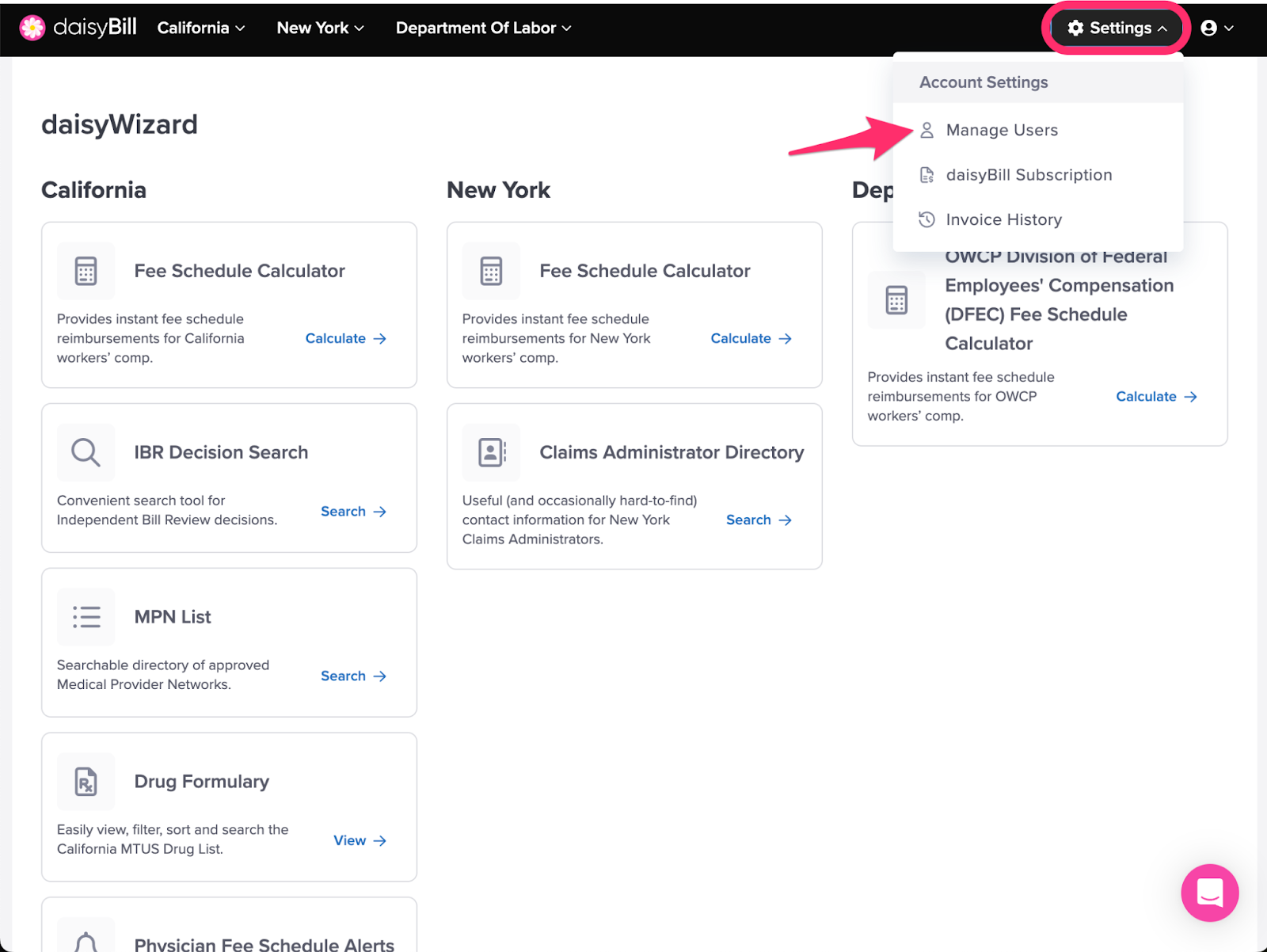Select daisyBill Subscription from the menu
1267x952 pixels.
tap(1028, 174)
